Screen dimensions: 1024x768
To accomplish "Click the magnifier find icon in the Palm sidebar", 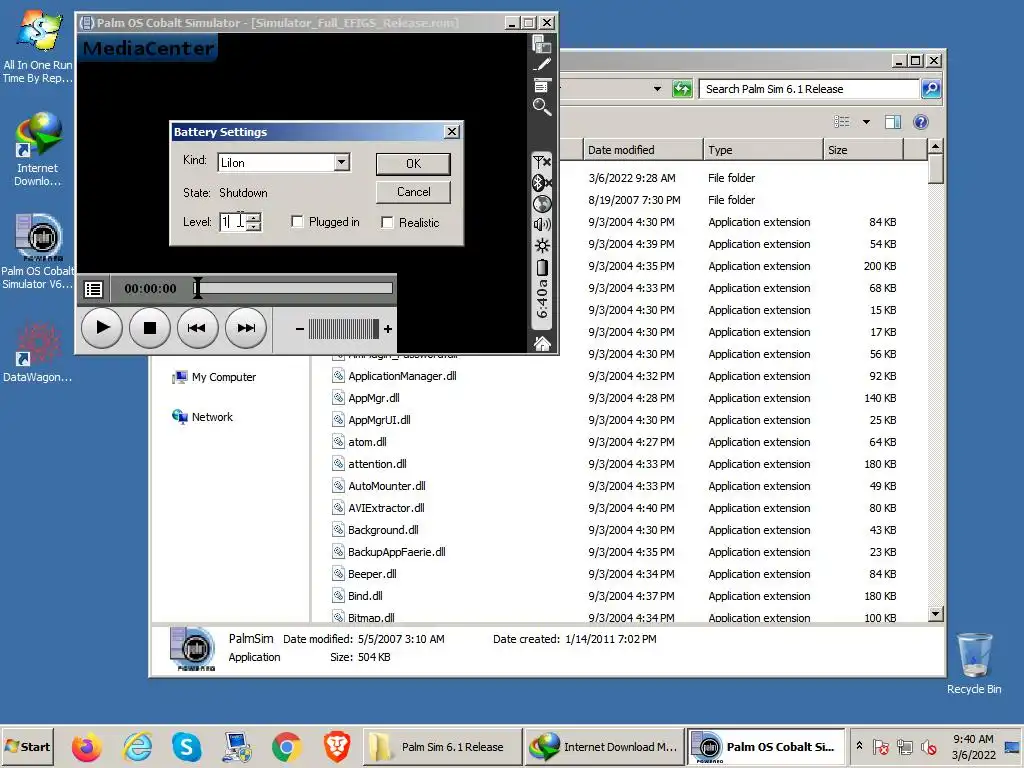I will point(541,106).
